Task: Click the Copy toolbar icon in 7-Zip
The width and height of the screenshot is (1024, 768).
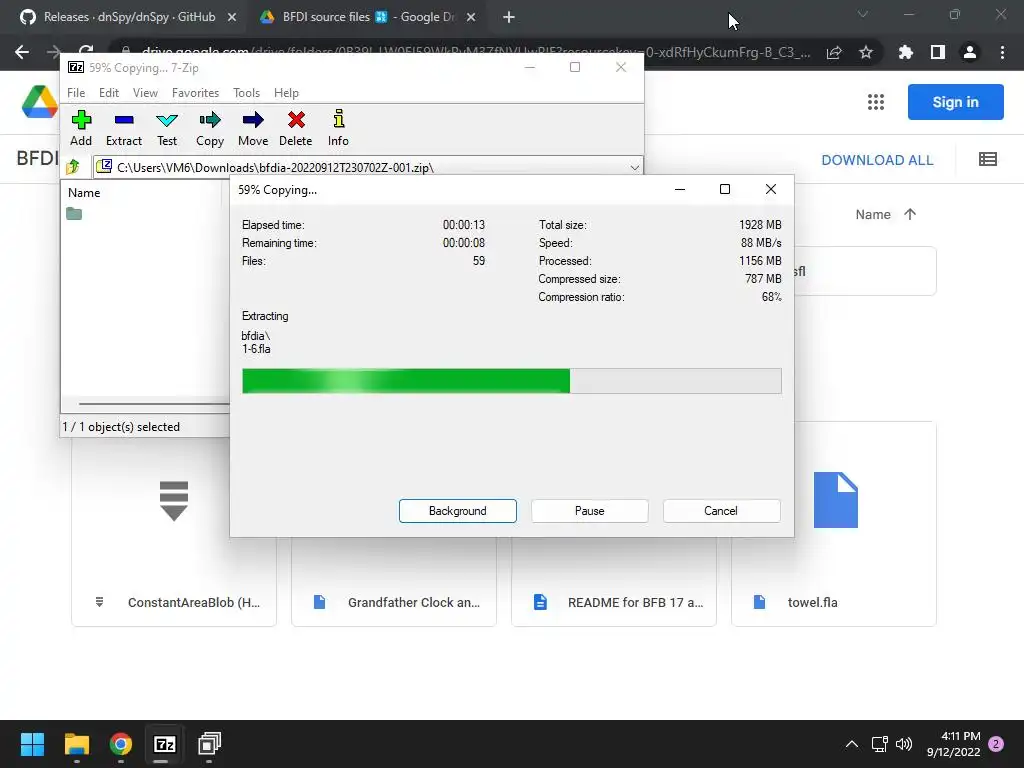Action: point(210,128)
